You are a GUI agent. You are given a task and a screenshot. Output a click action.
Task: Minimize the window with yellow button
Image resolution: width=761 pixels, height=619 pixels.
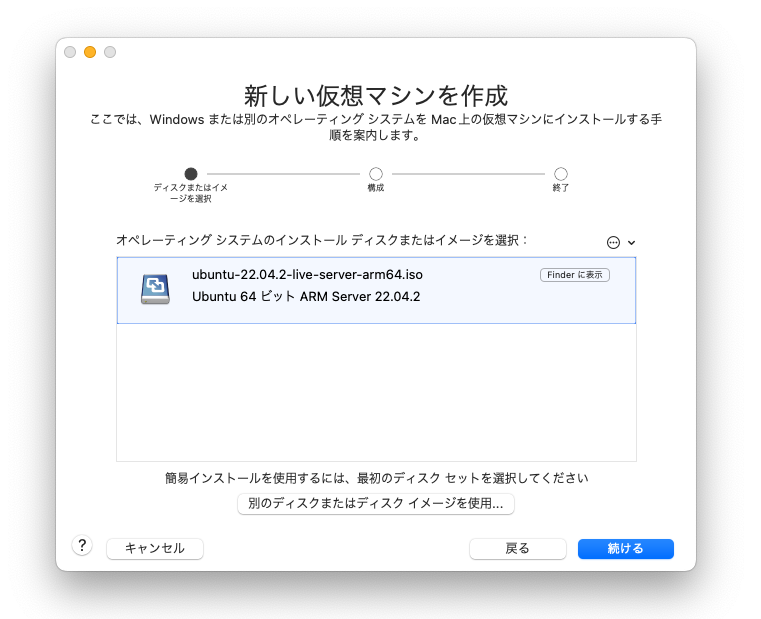90,52
